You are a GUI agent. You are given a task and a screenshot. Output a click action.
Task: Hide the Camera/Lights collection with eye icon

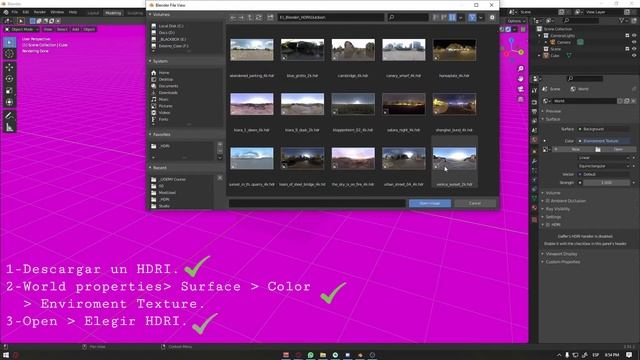coord(634,36)
